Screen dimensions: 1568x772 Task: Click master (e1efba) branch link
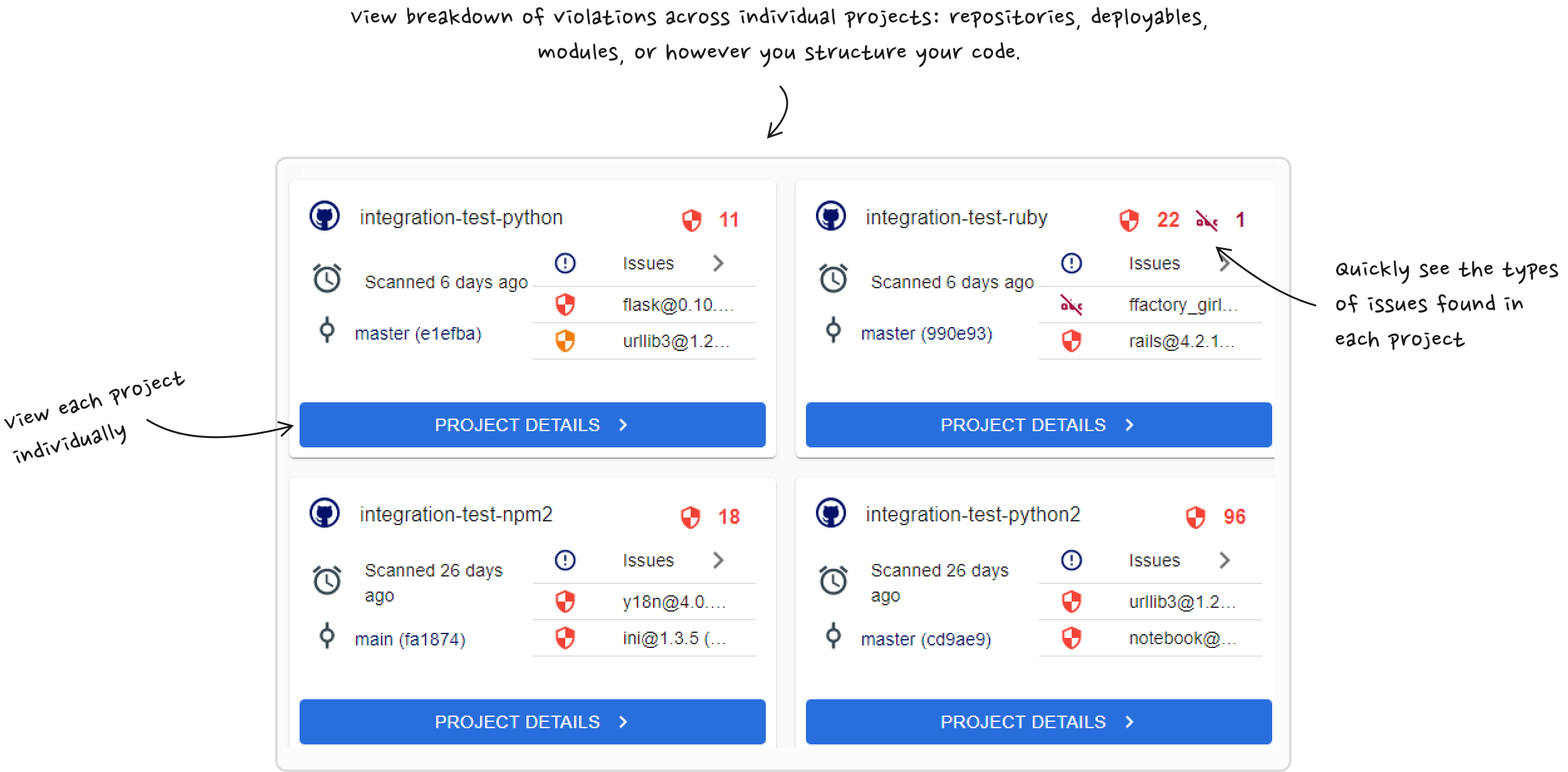(418, 333)
